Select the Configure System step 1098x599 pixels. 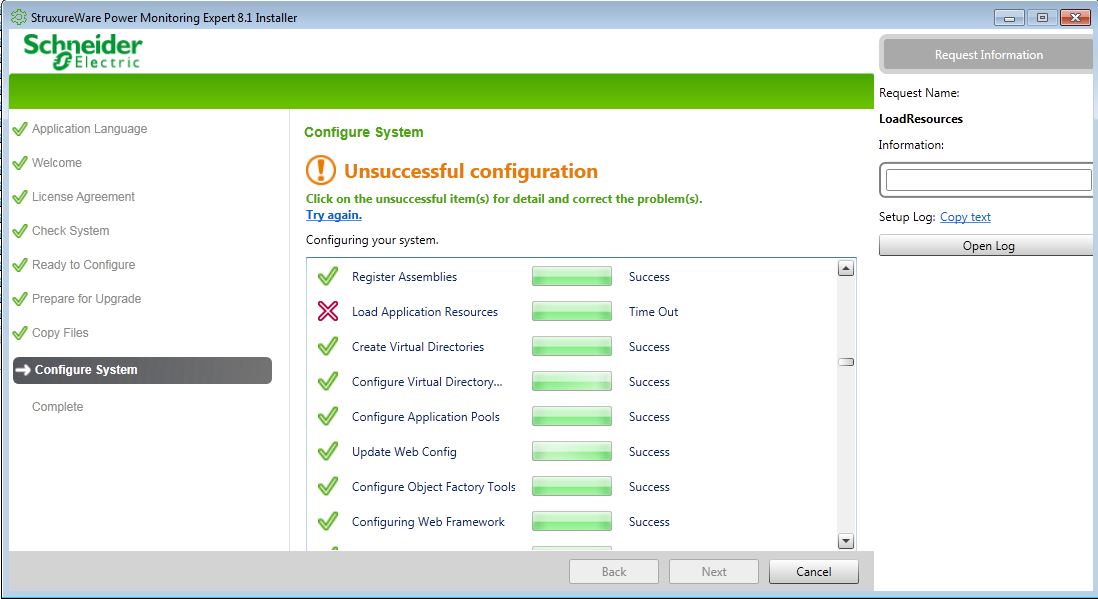point(142,370)
